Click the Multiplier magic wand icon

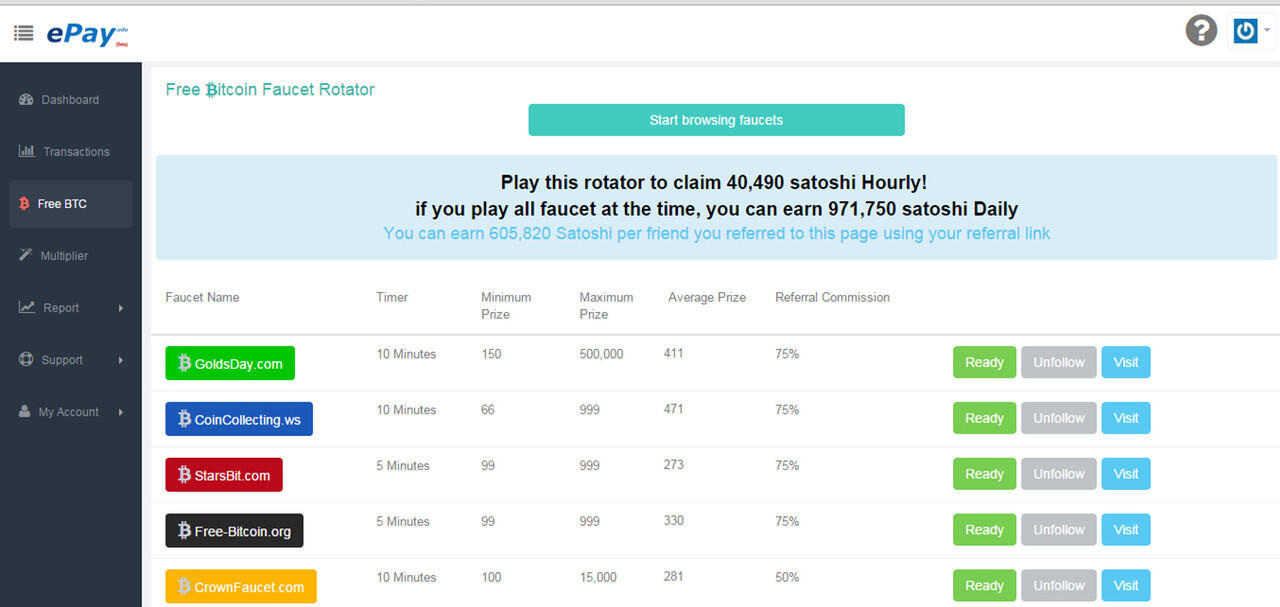point(26,255)
